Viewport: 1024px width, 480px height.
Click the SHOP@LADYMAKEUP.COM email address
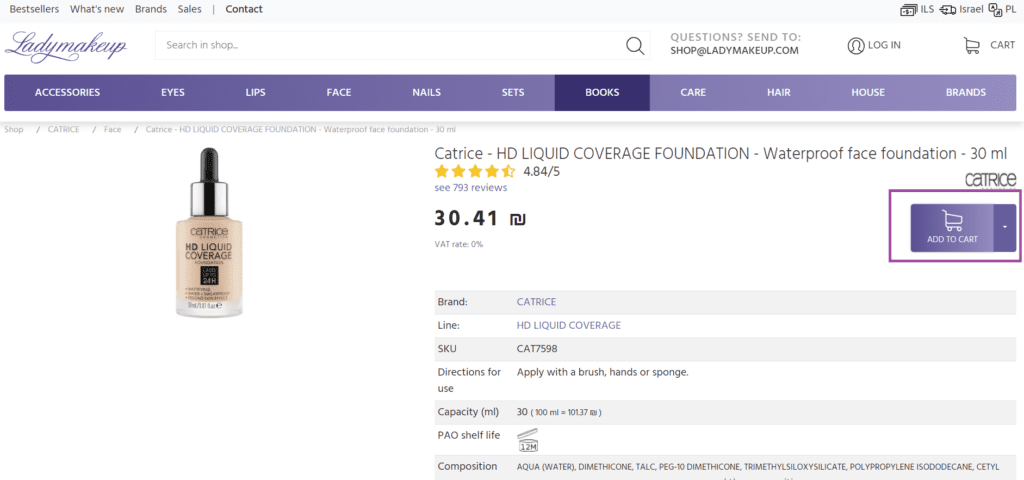pos(734,50)
